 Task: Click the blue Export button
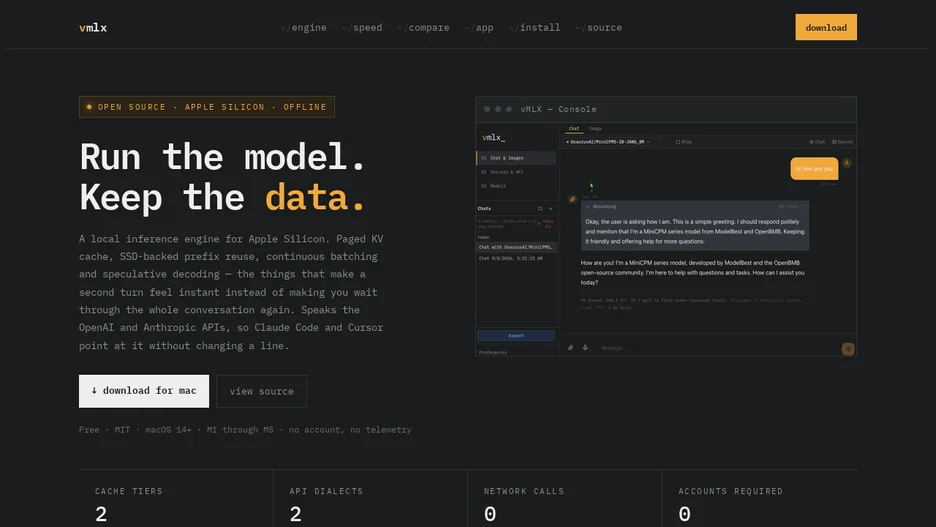click(x=516, y=335)
